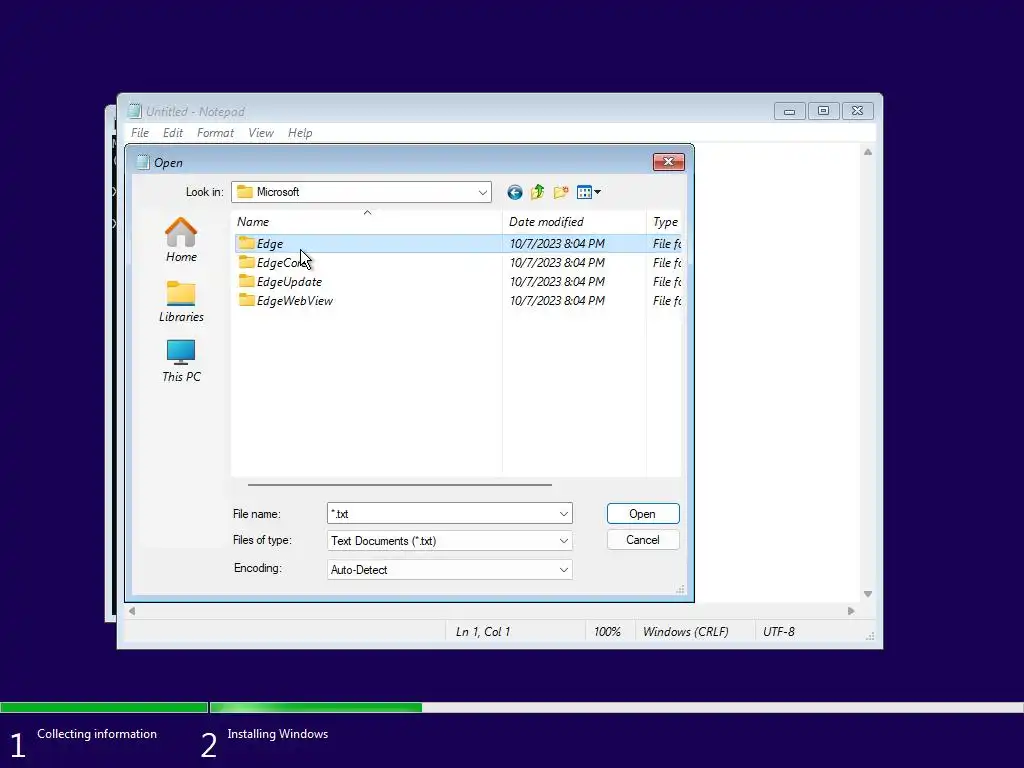The height and width of the screenshot is (768, 1024).
Task: Click the Collecting information step label
Action: click(x=97, y=733)
